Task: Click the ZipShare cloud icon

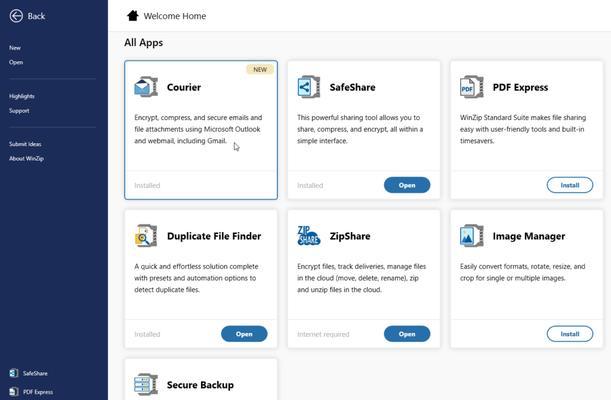Action: pyautogui.click(x=309, y=236)
